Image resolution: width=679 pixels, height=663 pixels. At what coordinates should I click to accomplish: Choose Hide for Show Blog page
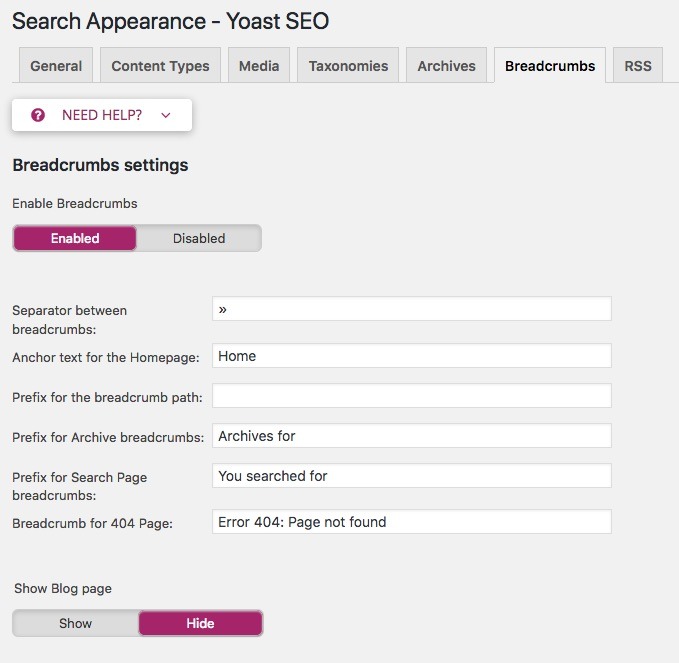pyautogui.click(x=200, y=623)
